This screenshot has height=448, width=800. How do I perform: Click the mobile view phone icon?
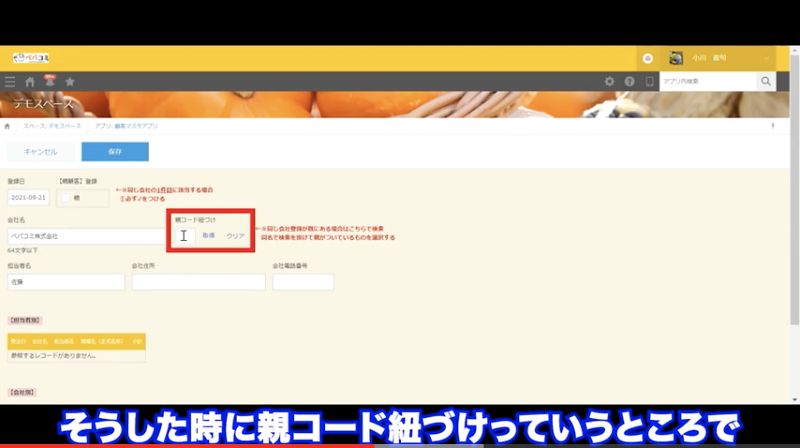(x=649, y=82)
